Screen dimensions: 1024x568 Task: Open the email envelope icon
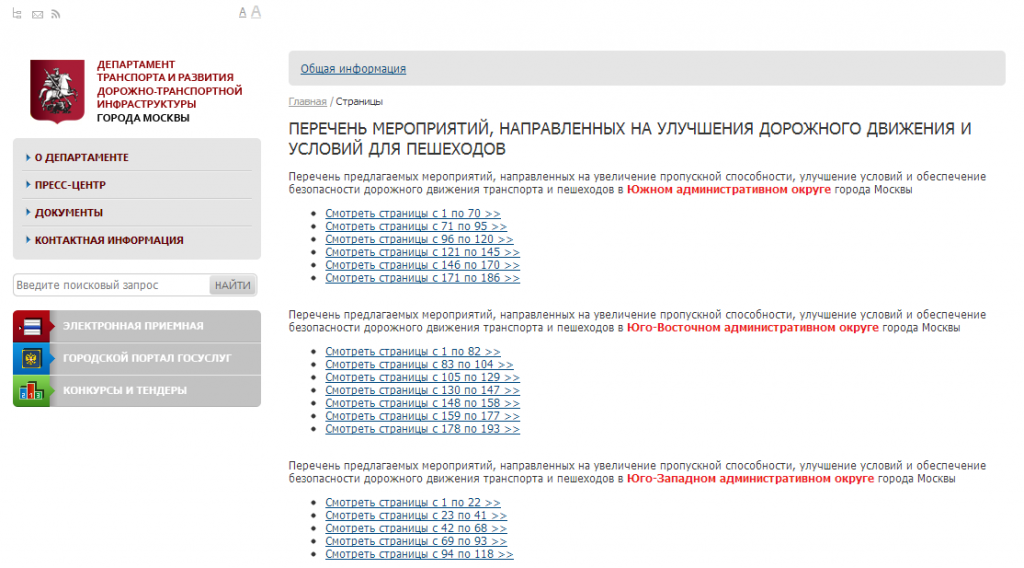(x=37, y=14)
